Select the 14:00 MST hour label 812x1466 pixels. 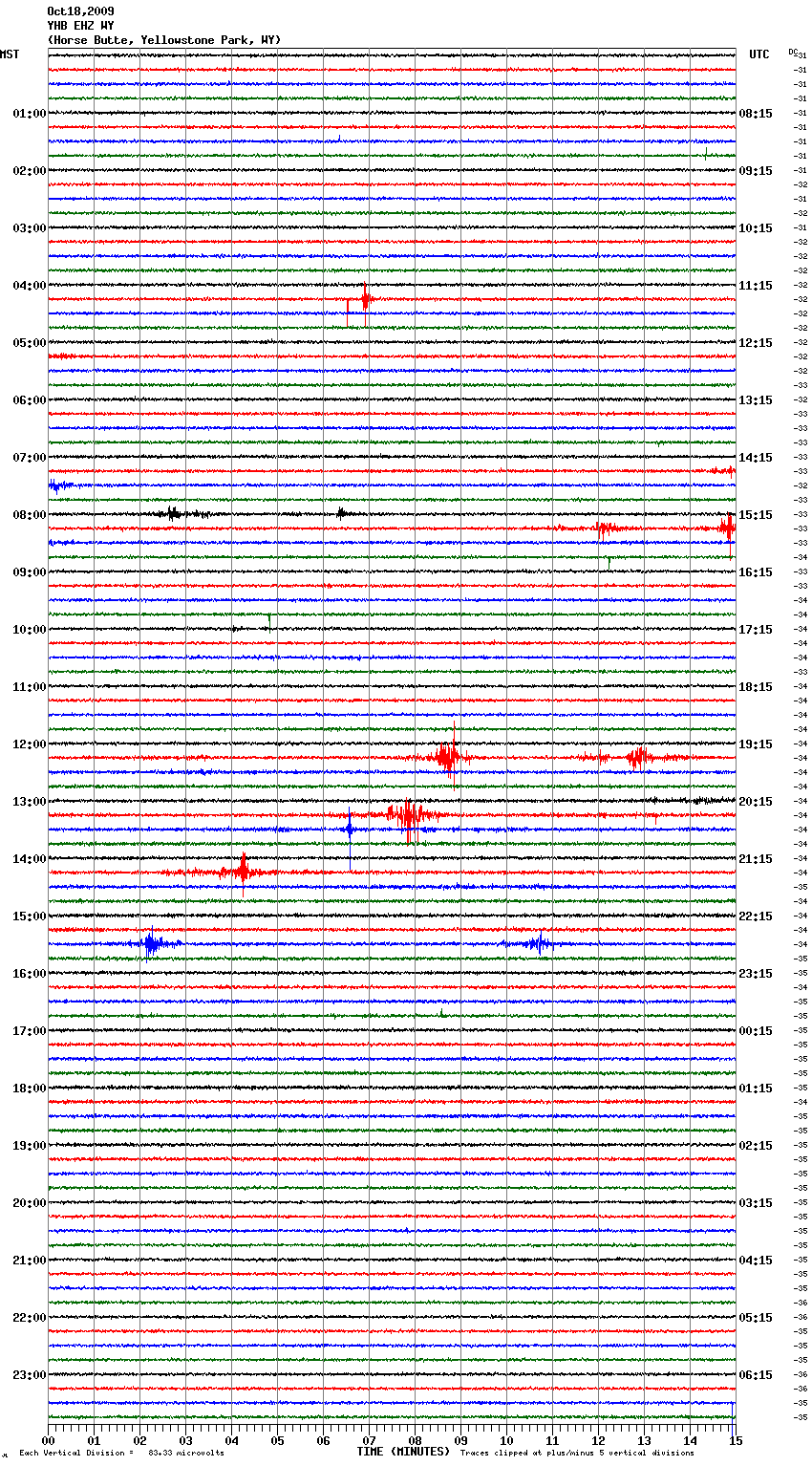tap(29, 859)
